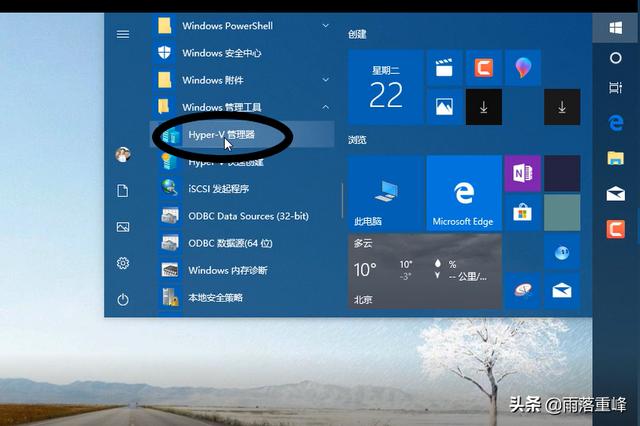
Task: Open the 北京 weather tile
Action: [424, 271]
